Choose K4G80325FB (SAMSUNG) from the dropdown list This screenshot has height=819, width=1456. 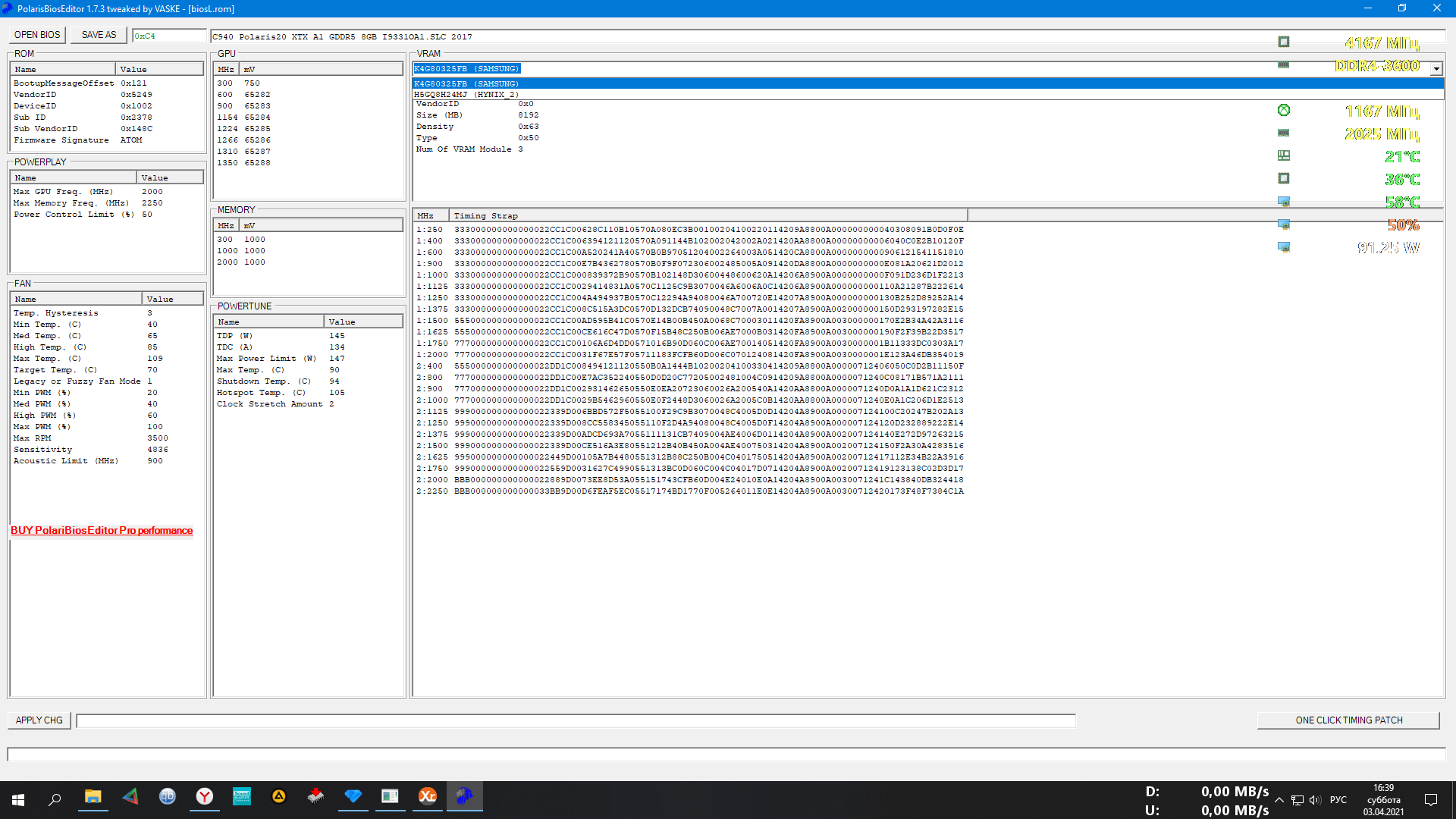point(927,83)
